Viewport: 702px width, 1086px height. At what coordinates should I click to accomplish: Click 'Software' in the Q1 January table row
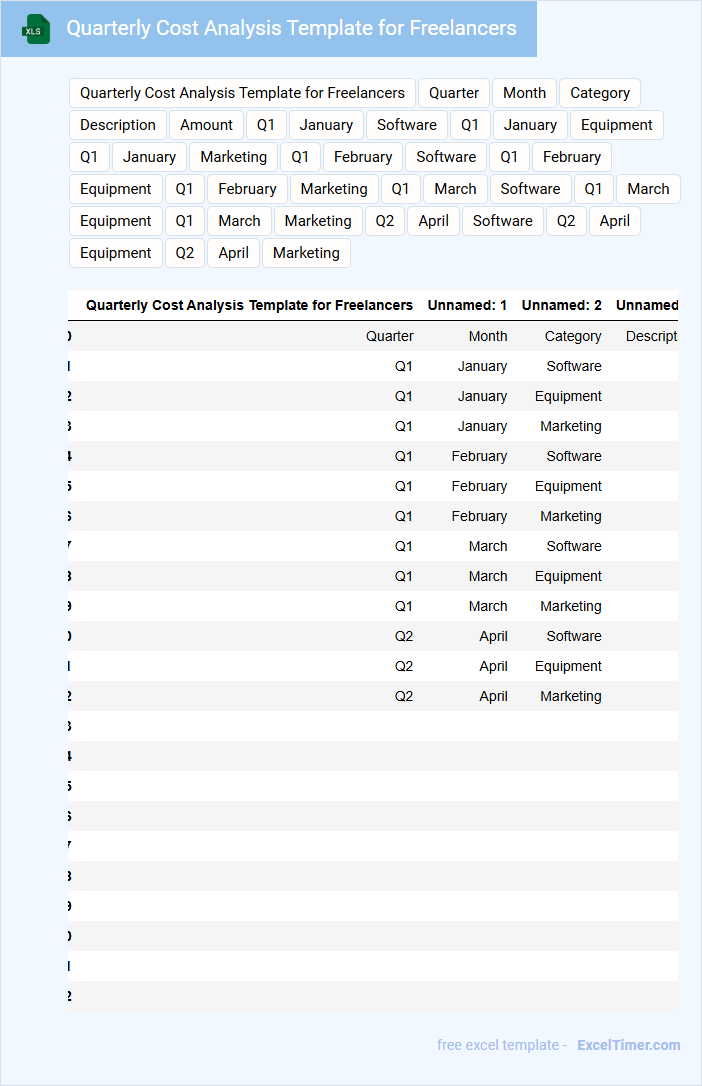(574, 366)
